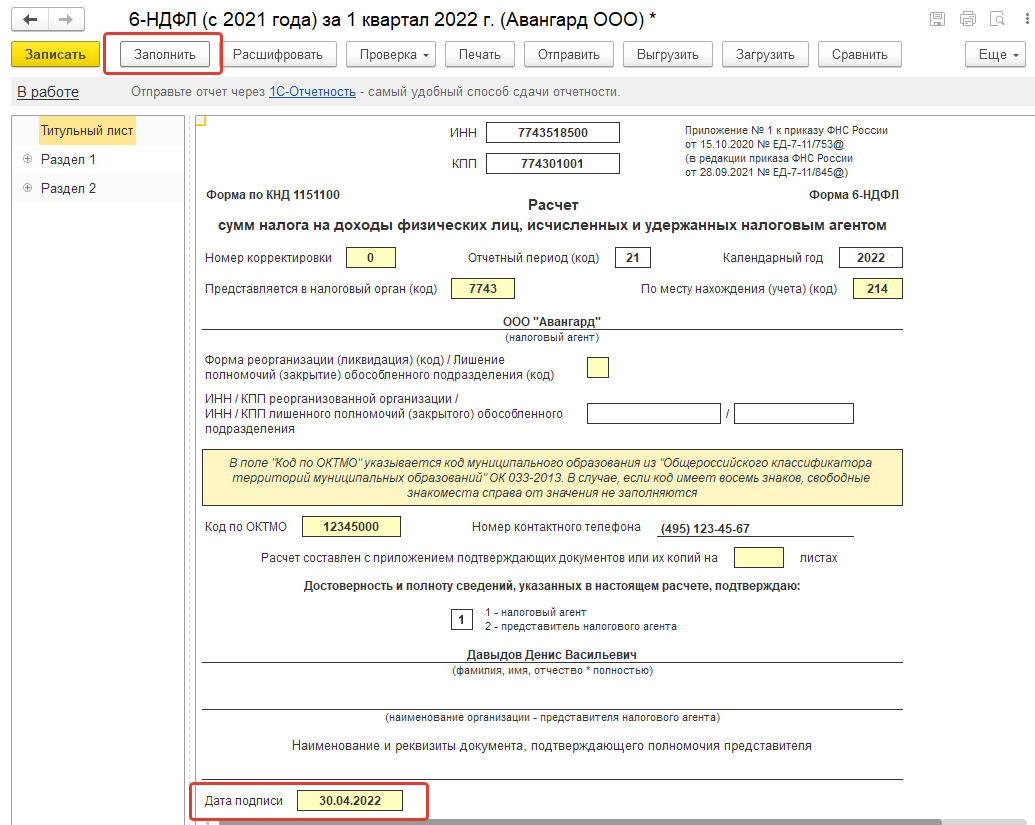Select Титульный лист in the section tree

[x=86, y=131]
